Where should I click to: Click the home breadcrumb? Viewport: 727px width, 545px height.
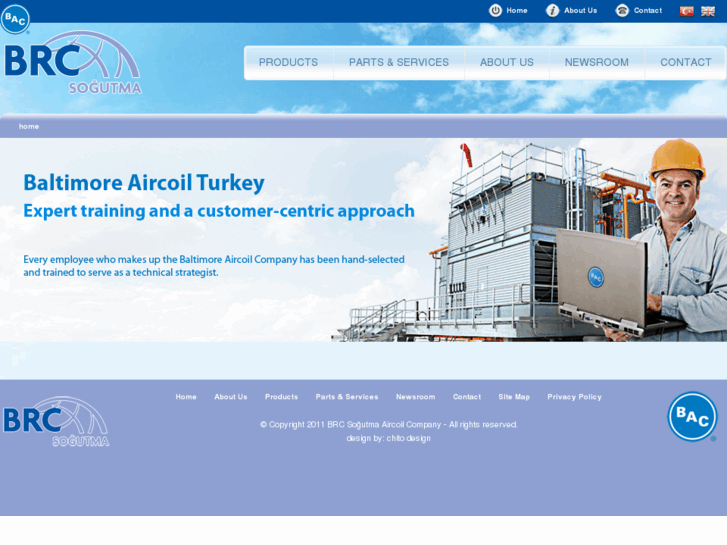click(x=29, y=126)
